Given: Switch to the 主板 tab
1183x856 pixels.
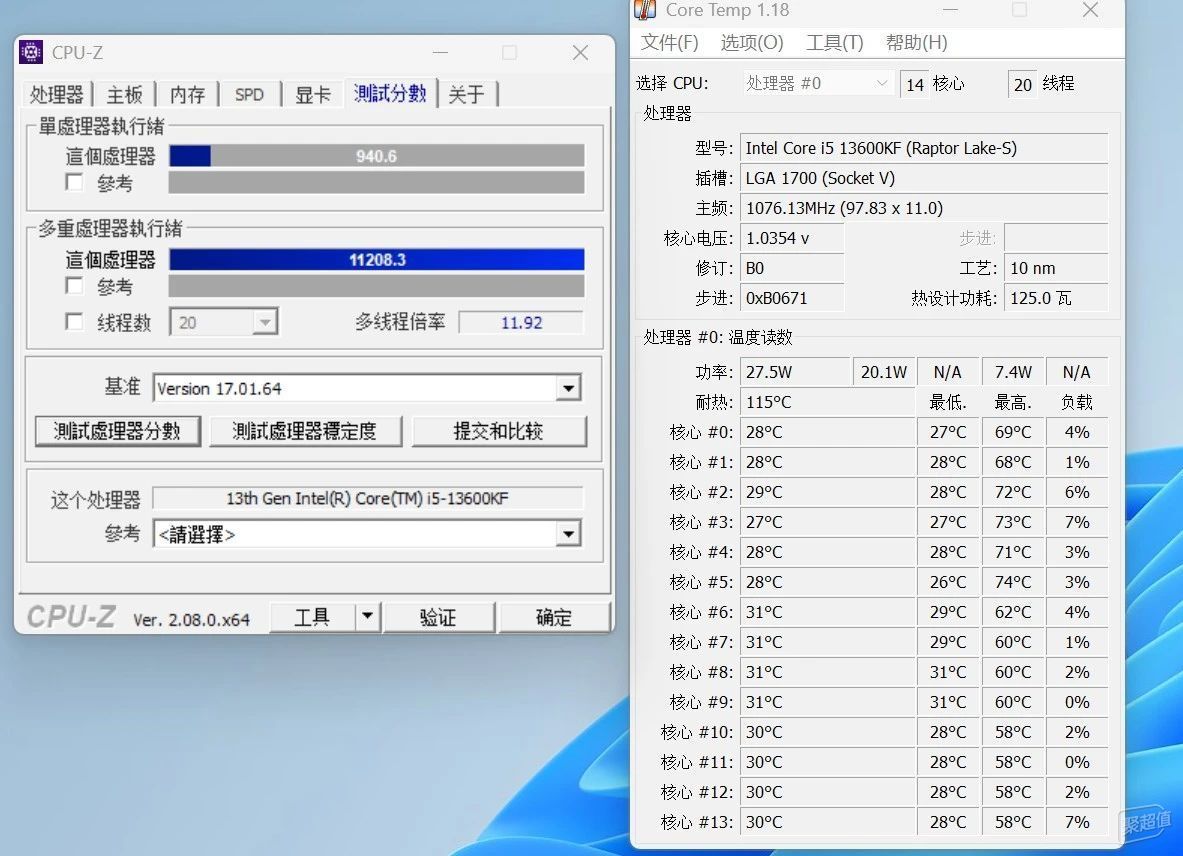Looking at the screenshot, I should coord(124,95).
